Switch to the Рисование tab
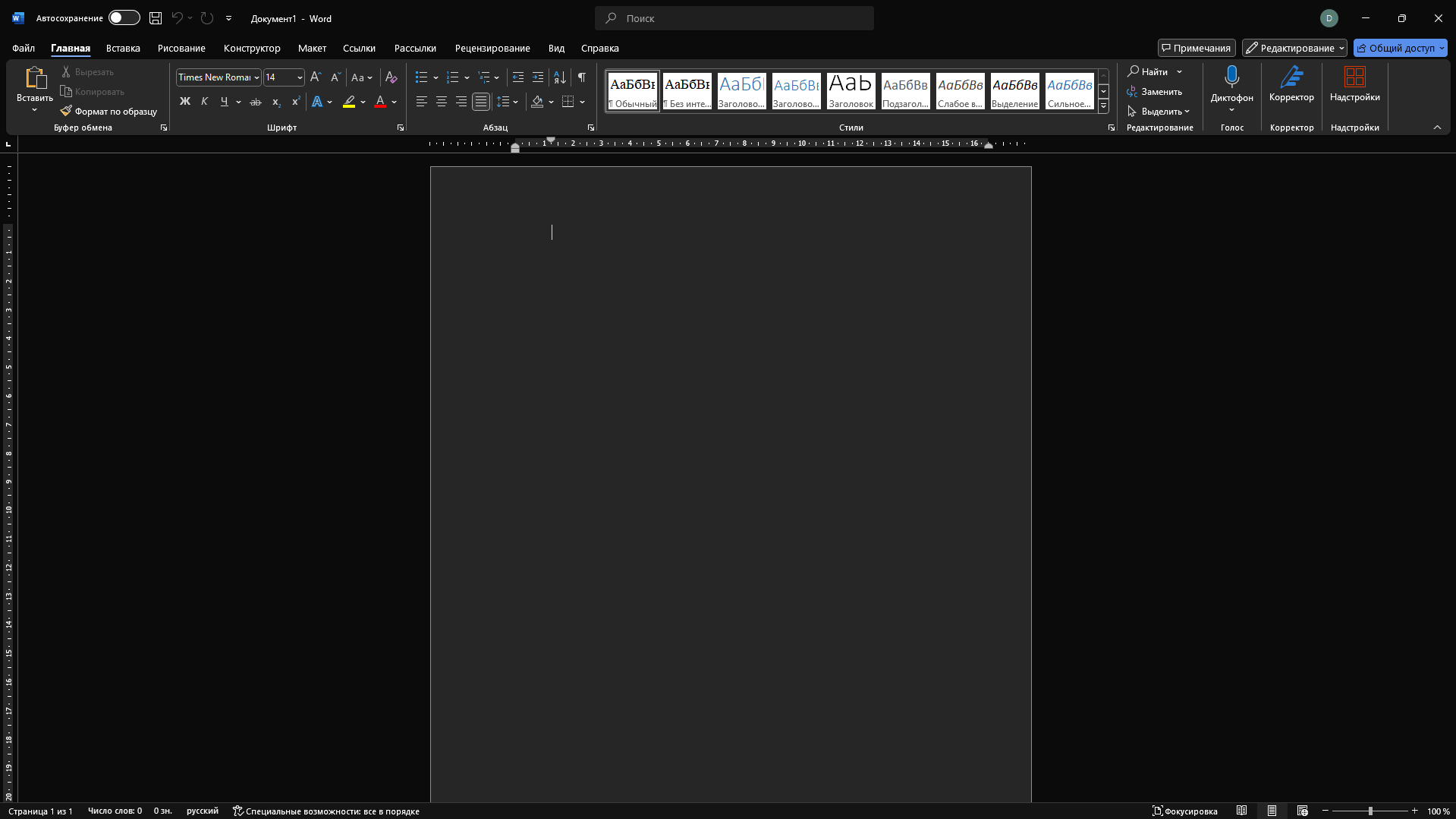The image size is (1456, 819). click(181, 48)
